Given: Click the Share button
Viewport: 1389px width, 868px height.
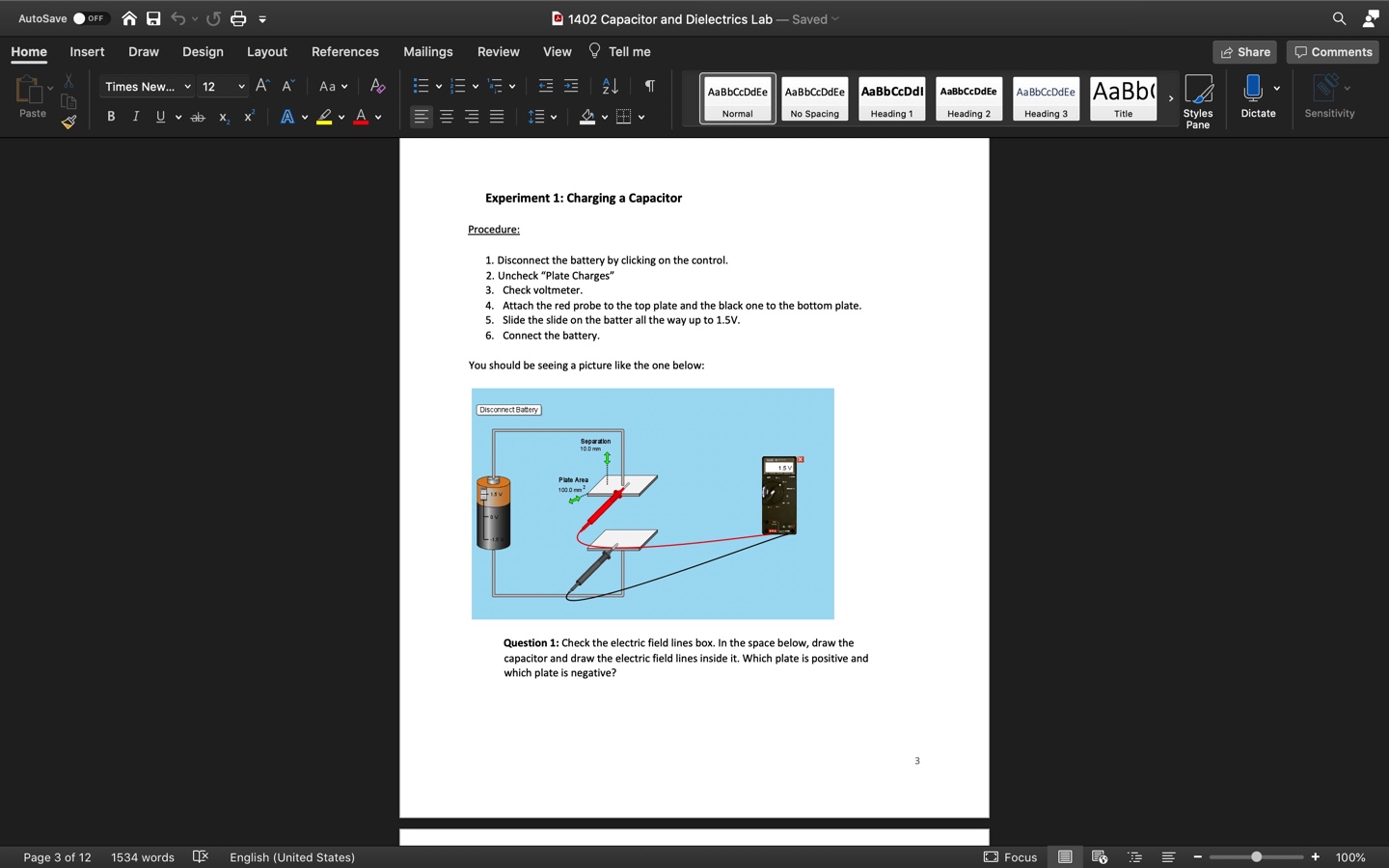Looking at the screenshot, I should [1244, 52].
